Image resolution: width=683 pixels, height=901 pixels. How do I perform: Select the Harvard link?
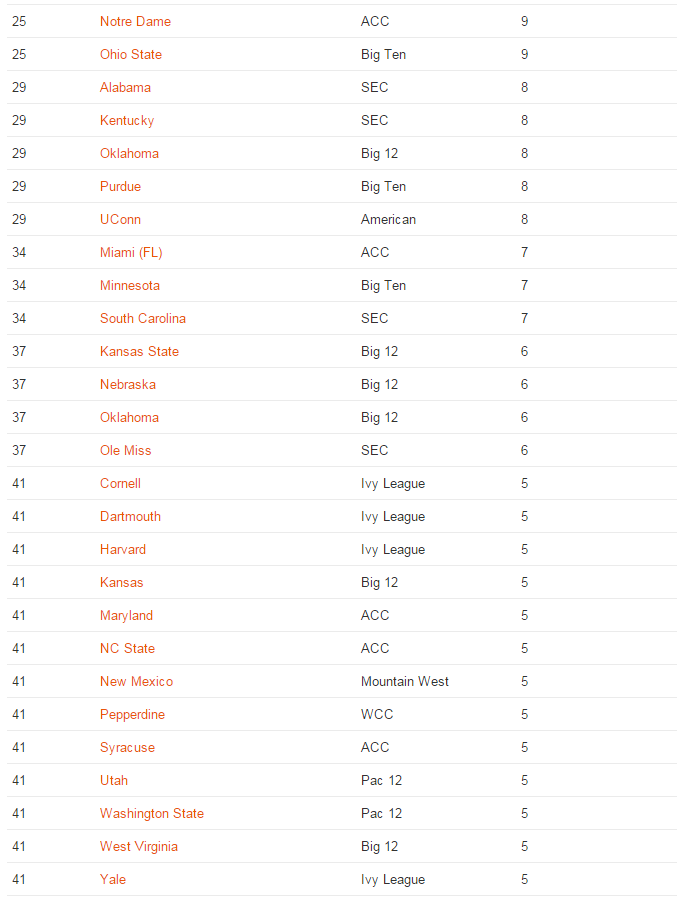[x=123, y=549]
